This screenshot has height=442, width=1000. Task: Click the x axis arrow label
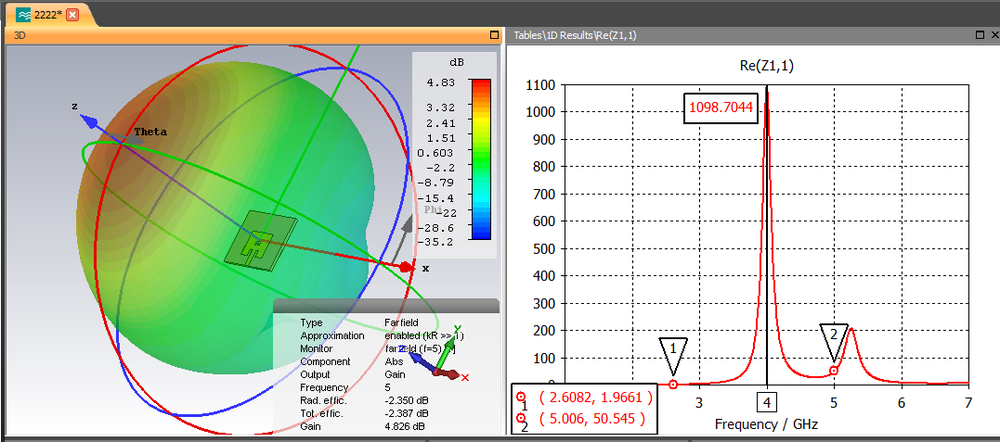(425, 269)
